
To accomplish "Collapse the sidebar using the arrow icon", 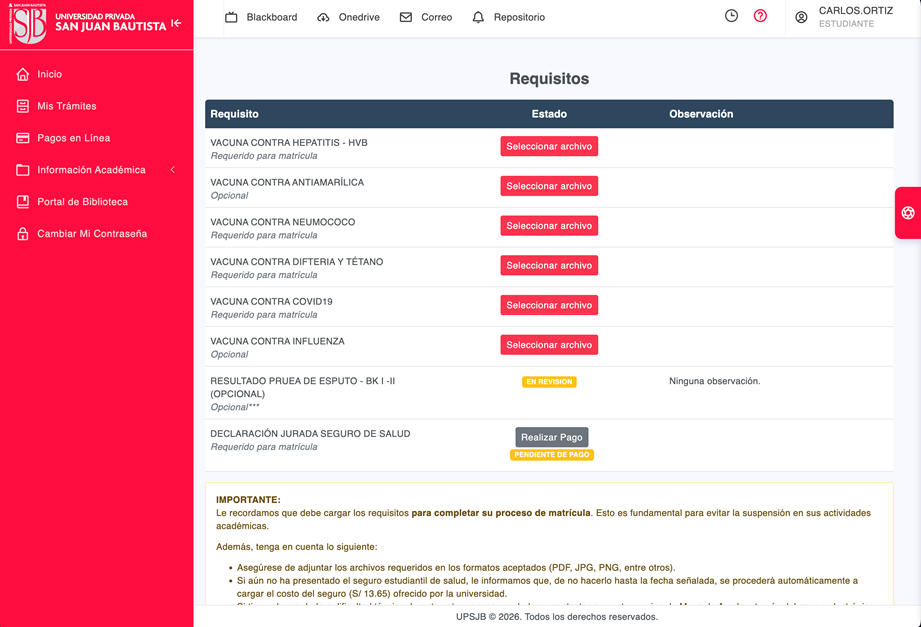I will (x=177, y=23).
